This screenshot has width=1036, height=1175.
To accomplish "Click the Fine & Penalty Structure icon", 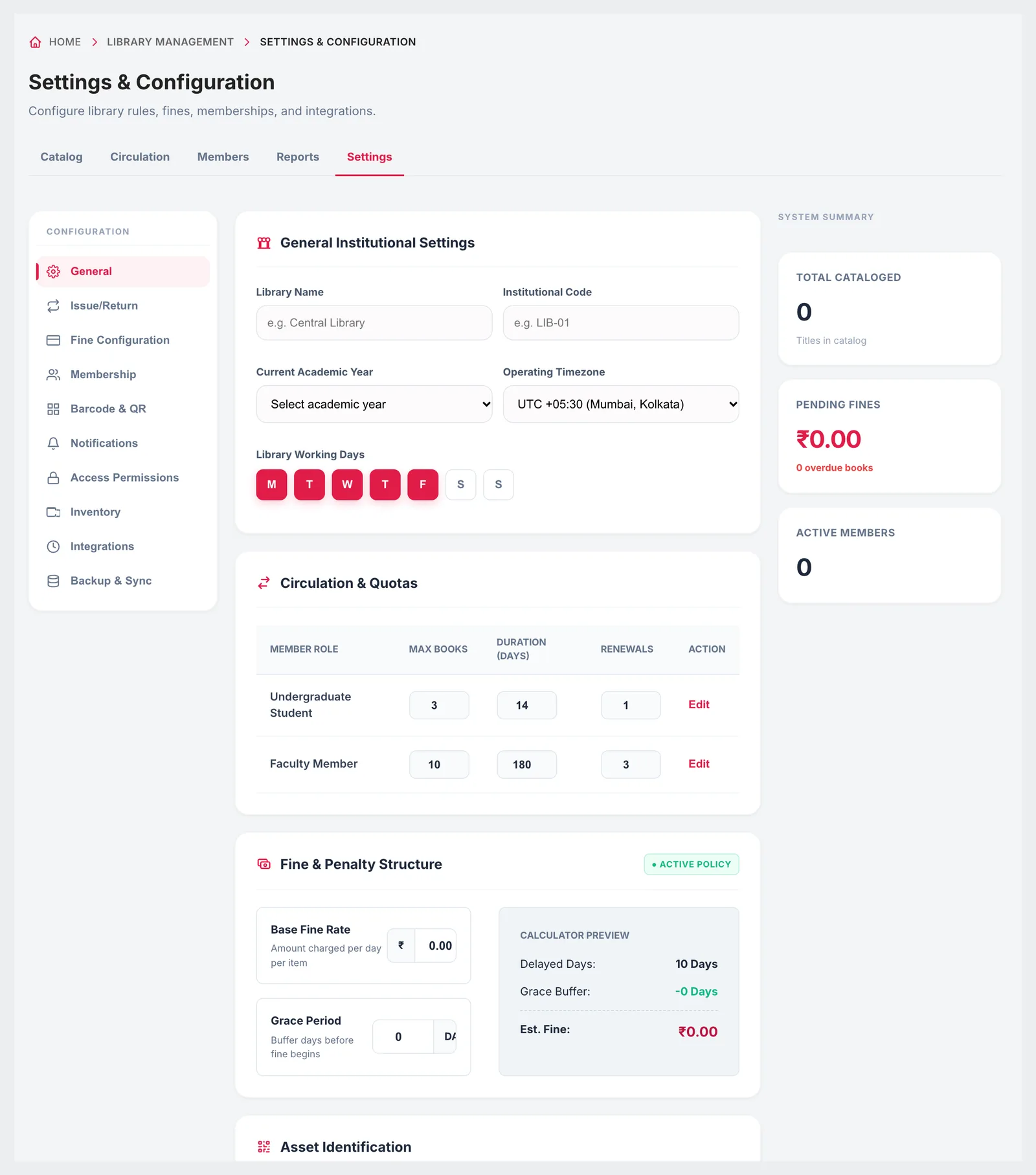I will 264,864.
